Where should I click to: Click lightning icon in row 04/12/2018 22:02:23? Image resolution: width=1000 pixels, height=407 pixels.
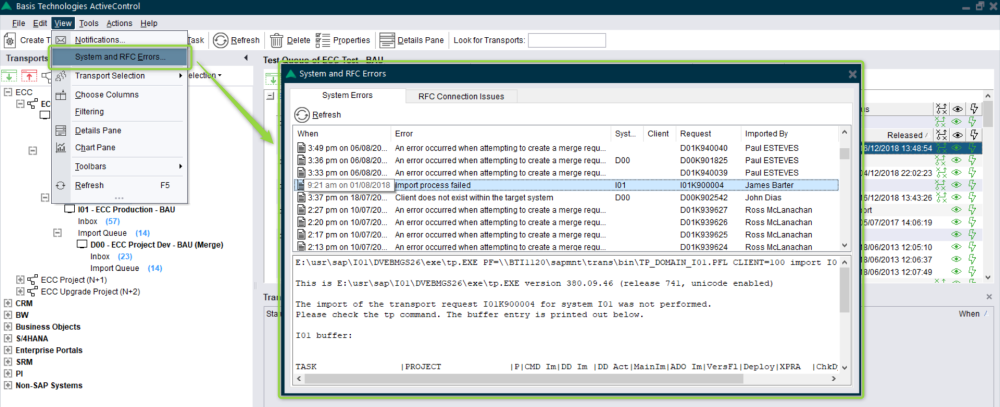(973, 172)
